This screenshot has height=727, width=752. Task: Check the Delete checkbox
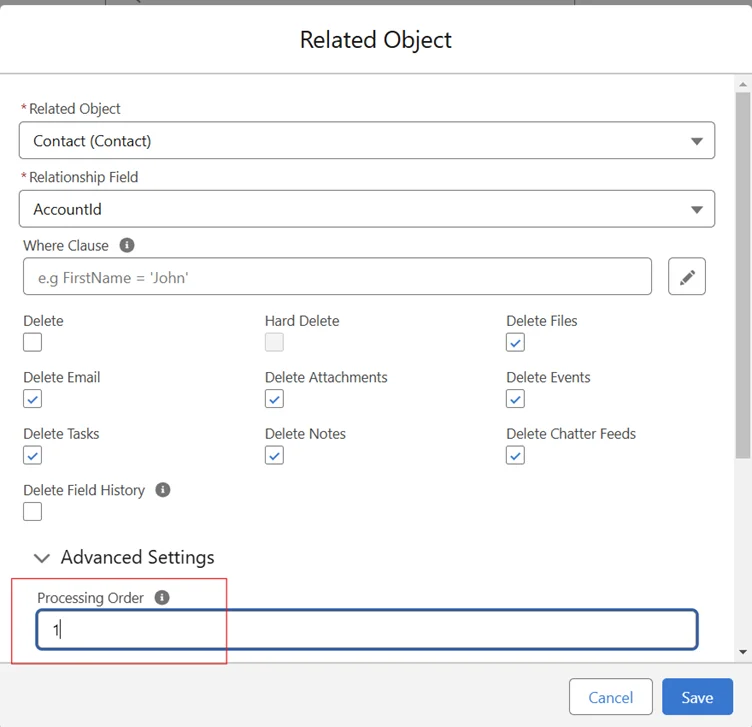pos(33,342)
